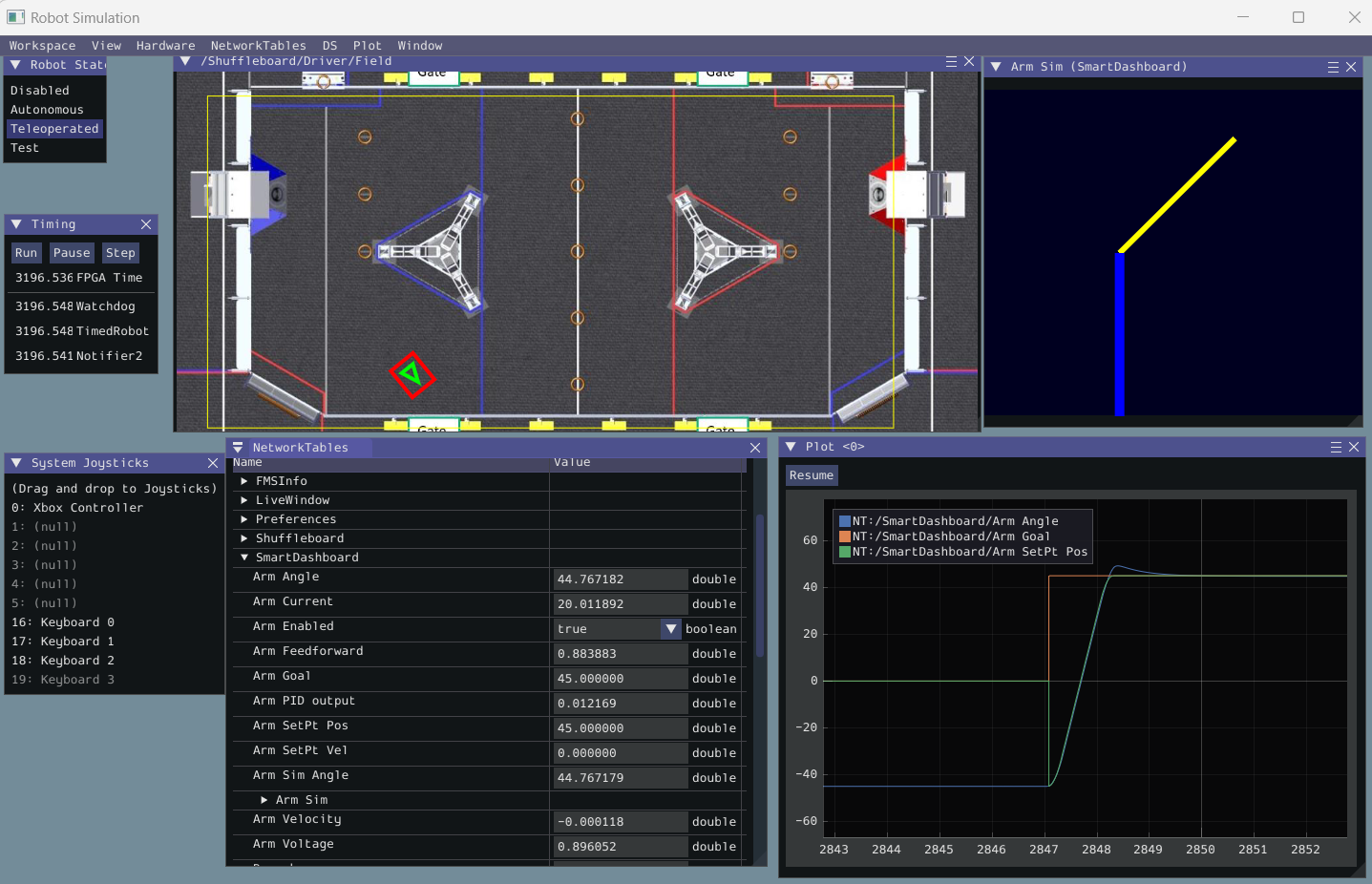Collapse the NetworkTables window via title icon
The width and height of the screenshot is (1372, 884).
[x=238, y=448]
